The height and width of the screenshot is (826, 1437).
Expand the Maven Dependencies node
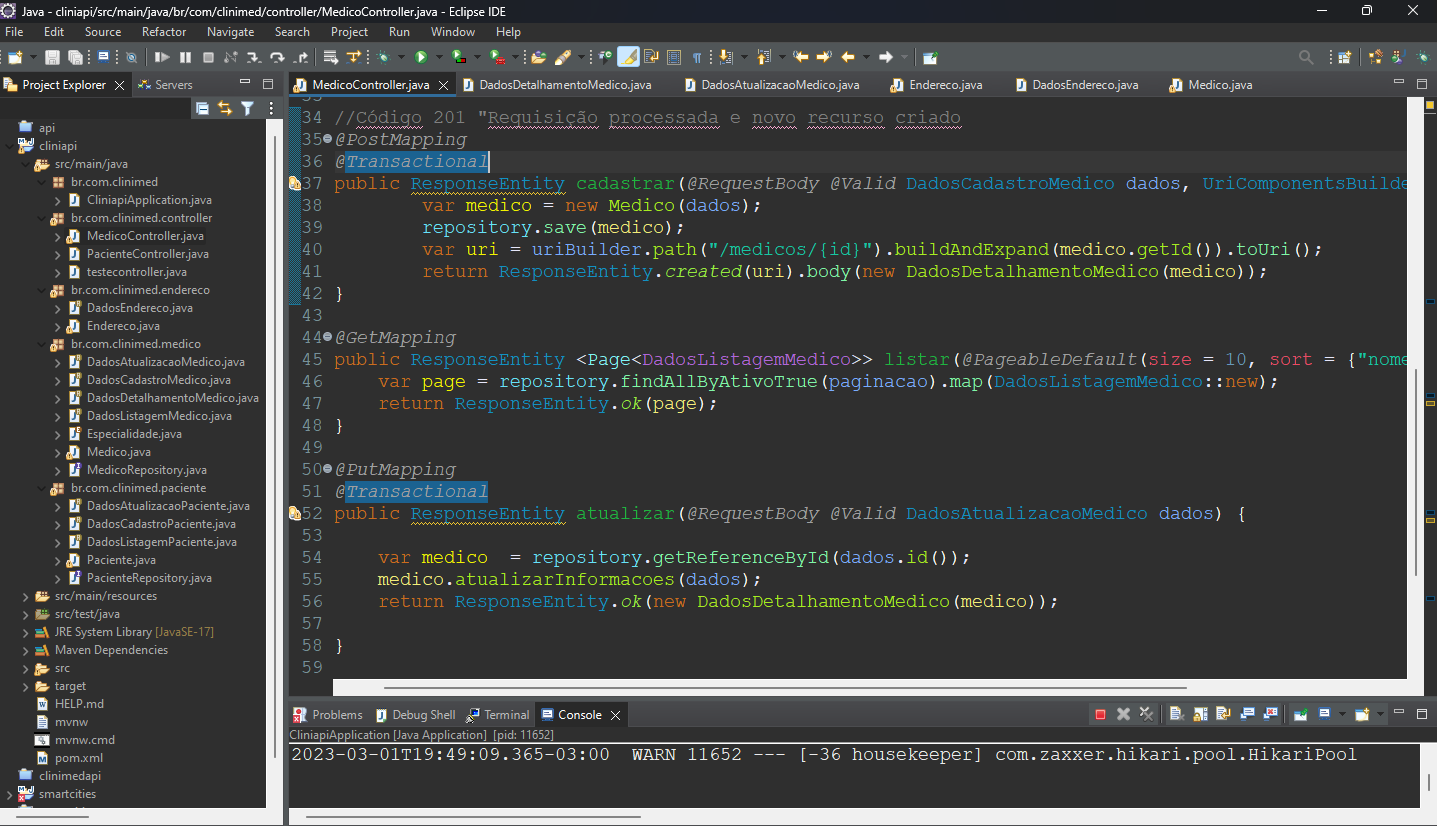click(x=26, y=650)
